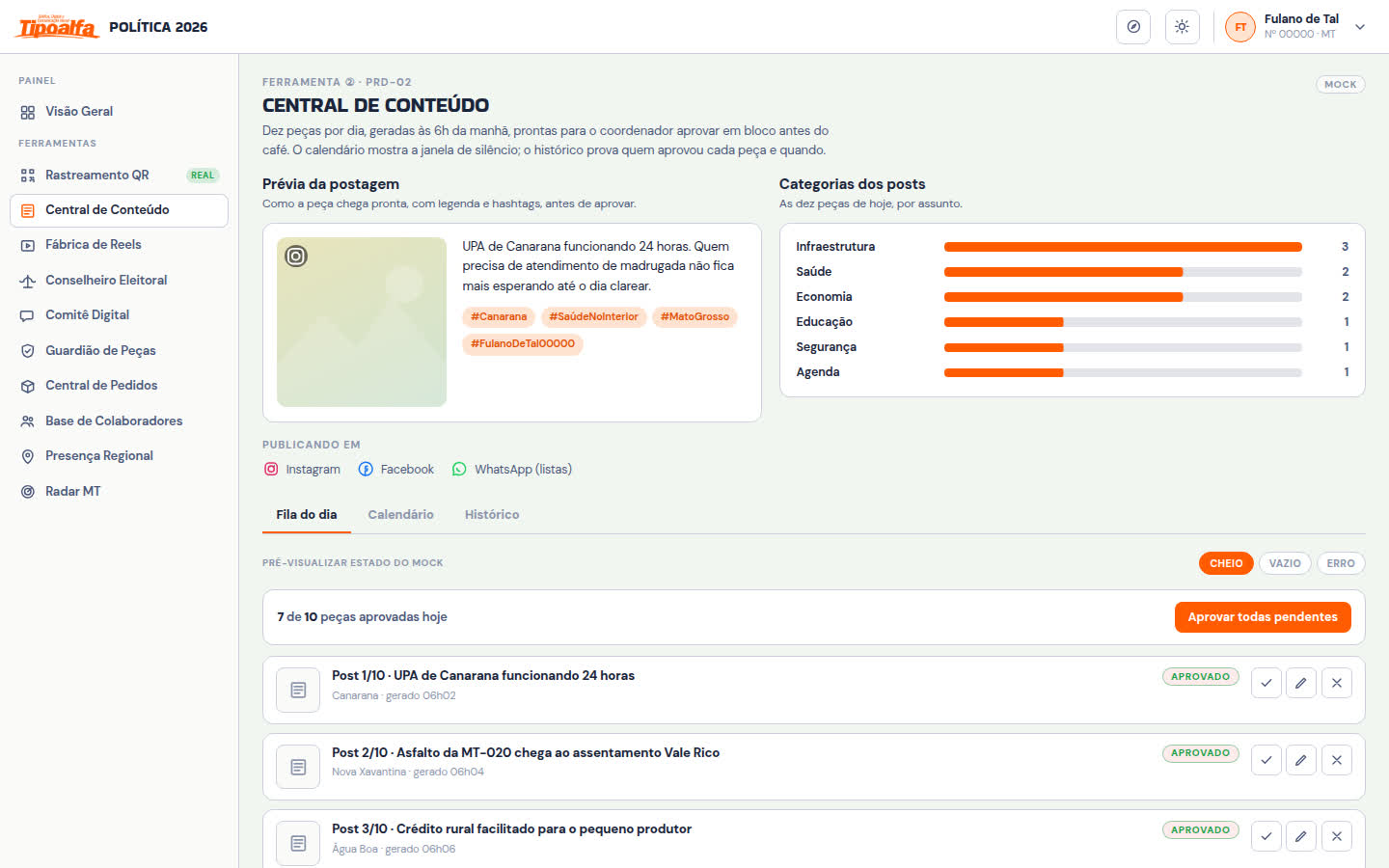This screenshot has width=1389, height=868.
Task: Set mock state to ERRO
Action: tap(1341, 563)
